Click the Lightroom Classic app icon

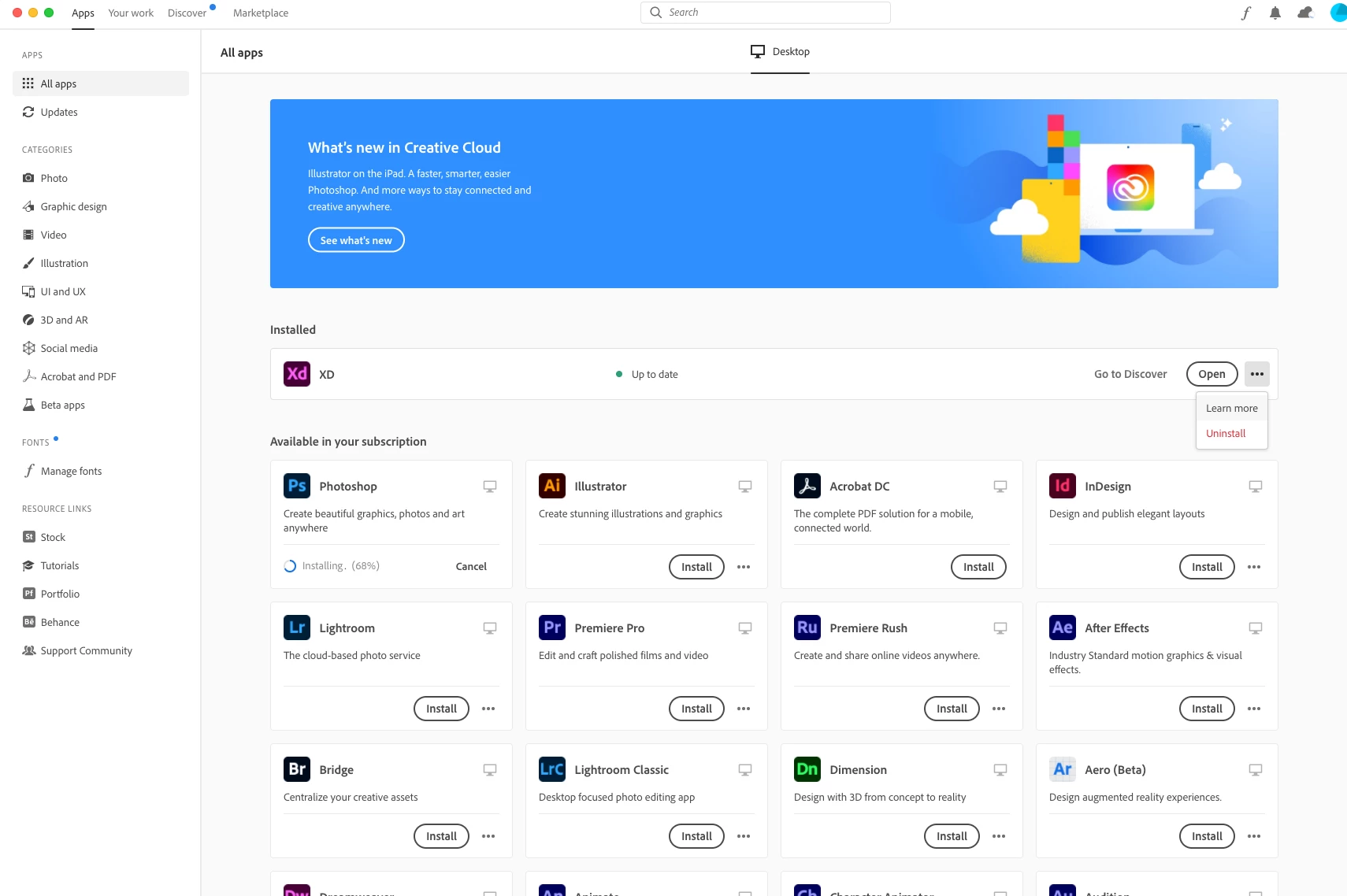tap(552, 769)
